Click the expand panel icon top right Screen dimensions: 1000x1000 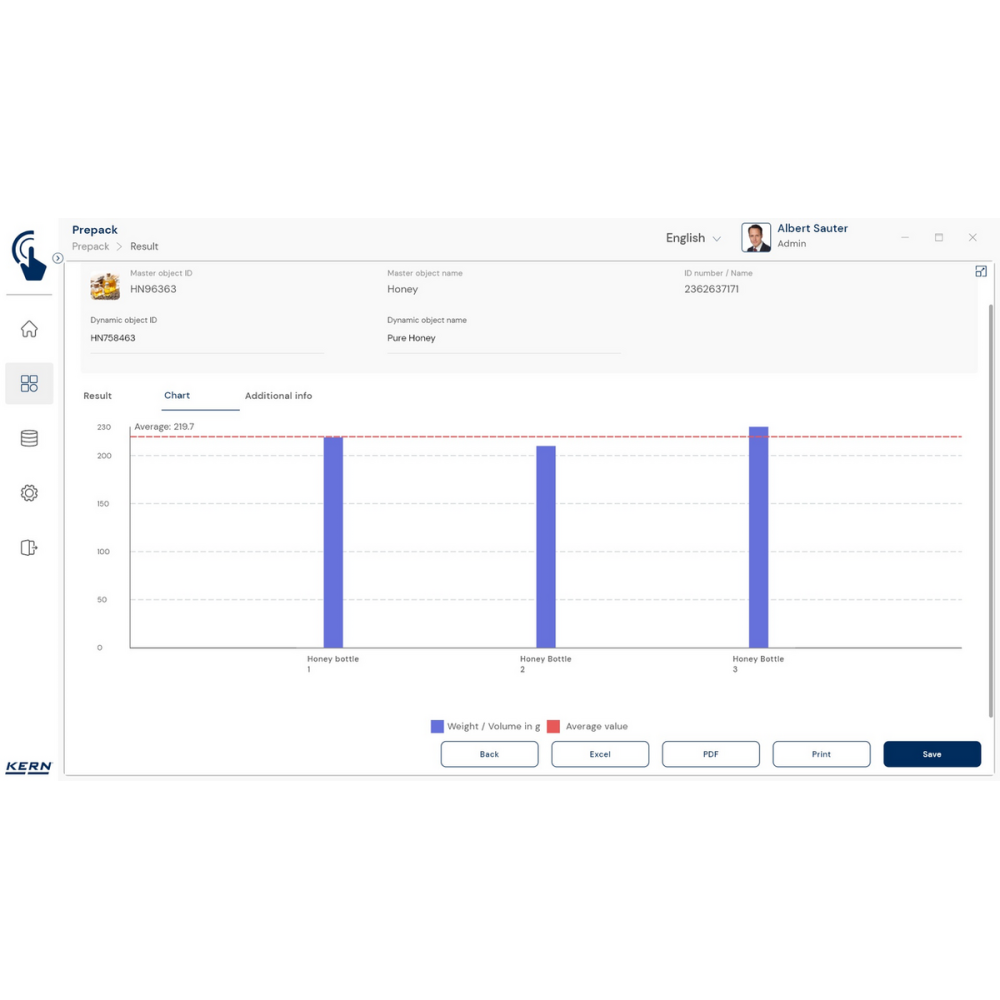[980, 271]
